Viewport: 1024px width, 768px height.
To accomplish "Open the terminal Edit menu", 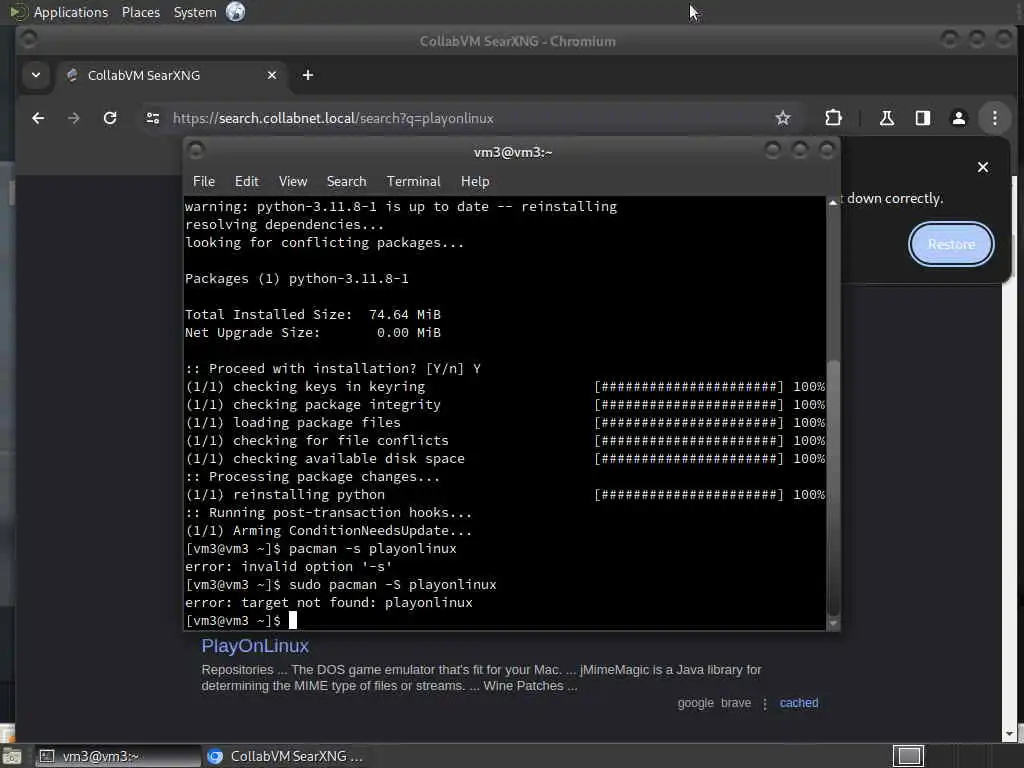I will 246,182.
